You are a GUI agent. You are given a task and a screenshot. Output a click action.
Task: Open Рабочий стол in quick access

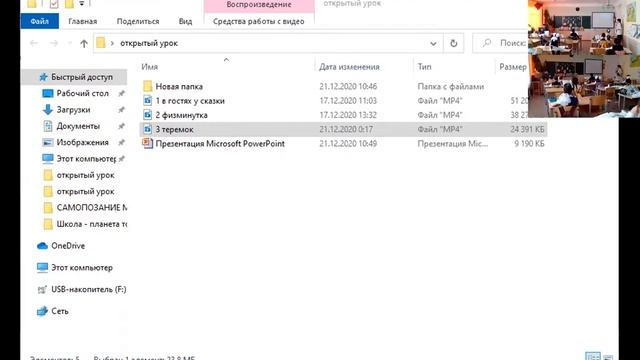82,93
